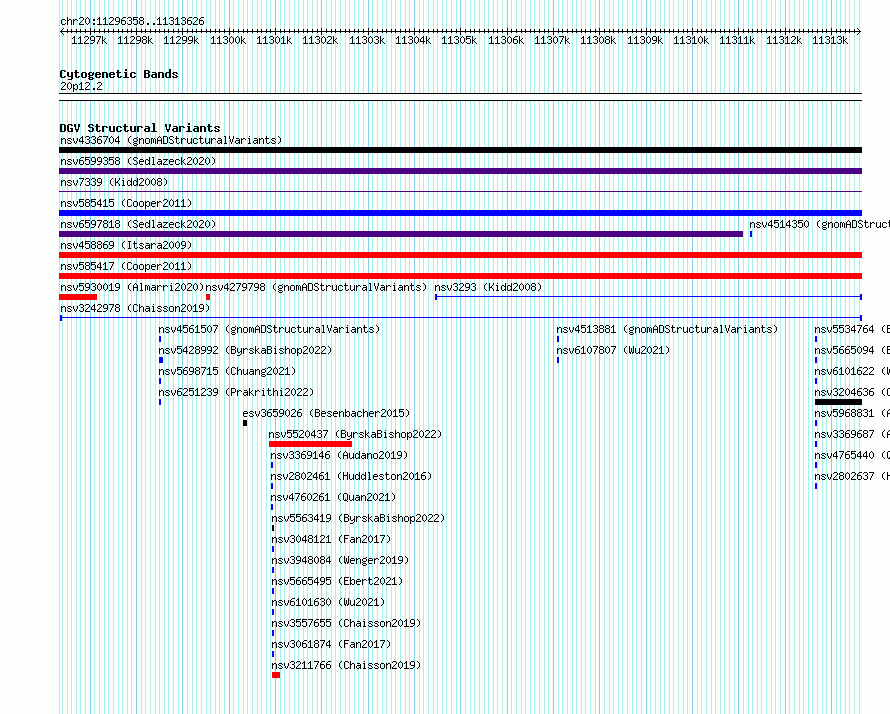Click the nsv4336704 gnomADStructuralVariants label
The width and height of the screenshot is (890, 714).
[x=171, y=140]
